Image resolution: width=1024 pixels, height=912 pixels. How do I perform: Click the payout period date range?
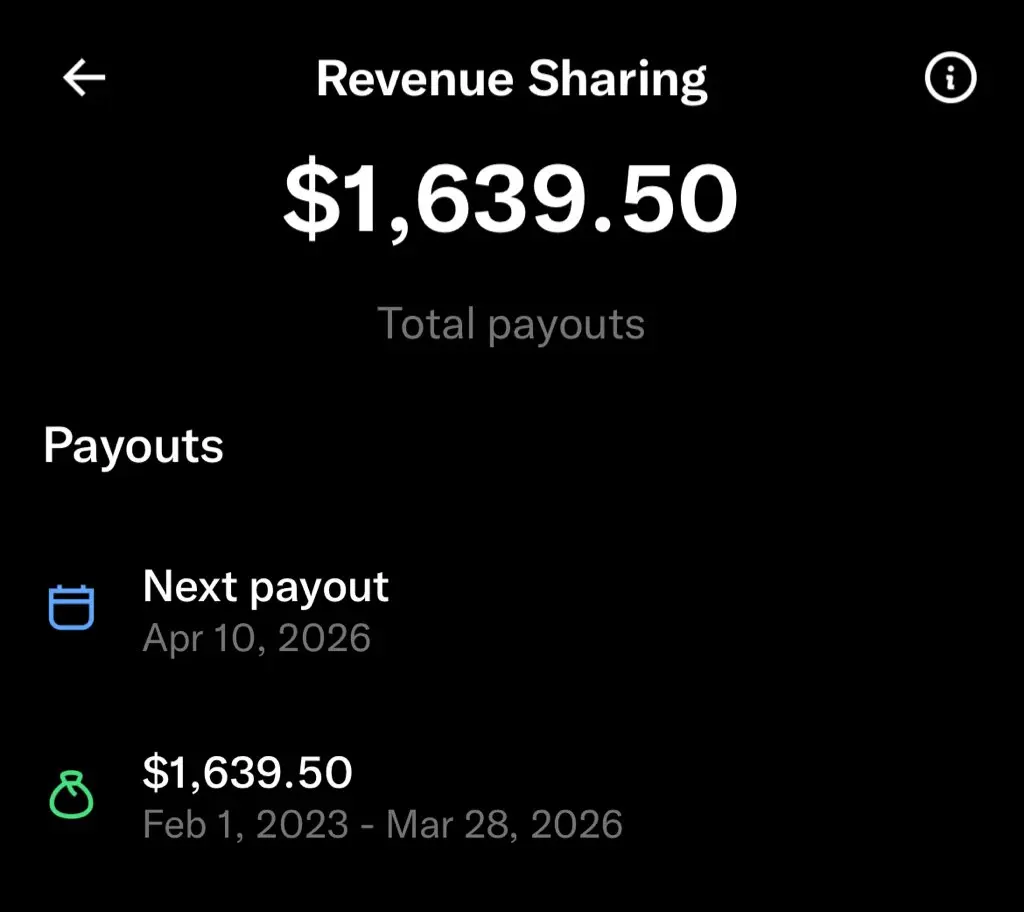tap(383, 824)
